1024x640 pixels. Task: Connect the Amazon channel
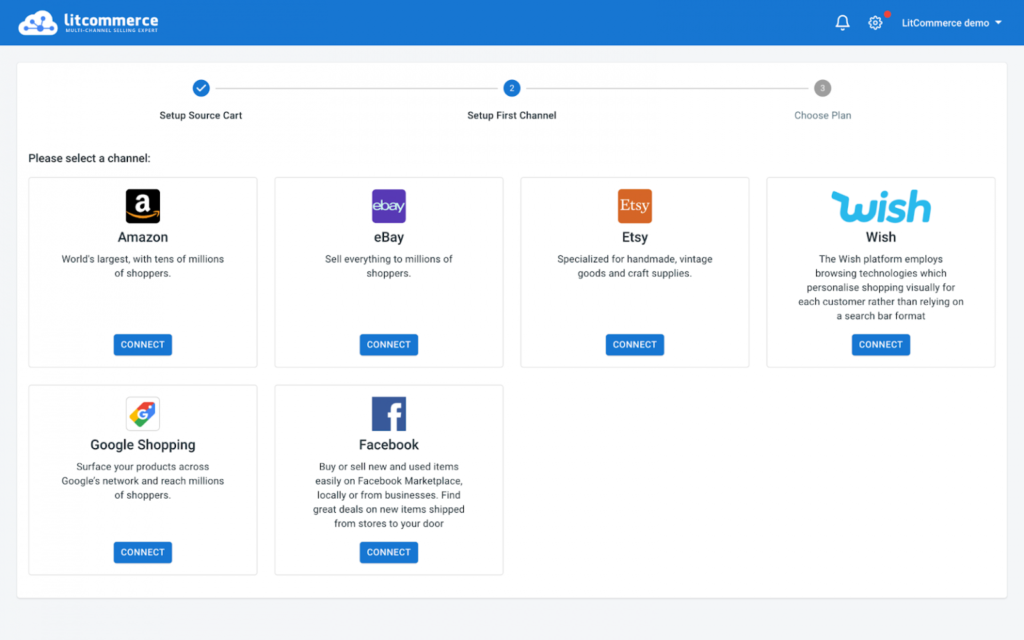[x=143, y=345]
